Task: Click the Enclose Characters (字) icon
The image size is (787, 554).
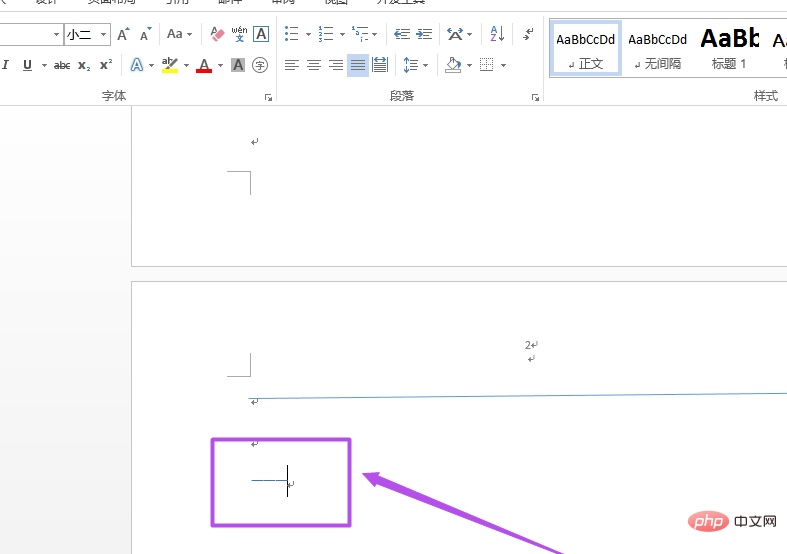Action: (260, 65)
